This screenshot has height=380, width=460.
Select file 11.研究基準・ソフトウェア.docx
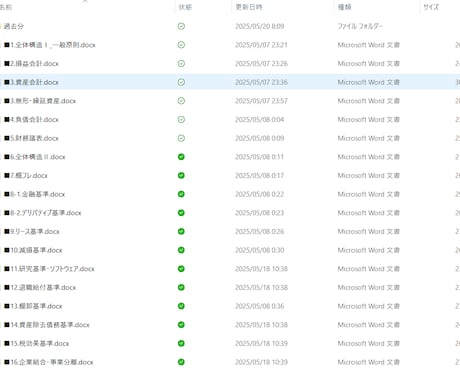[49, 269]
